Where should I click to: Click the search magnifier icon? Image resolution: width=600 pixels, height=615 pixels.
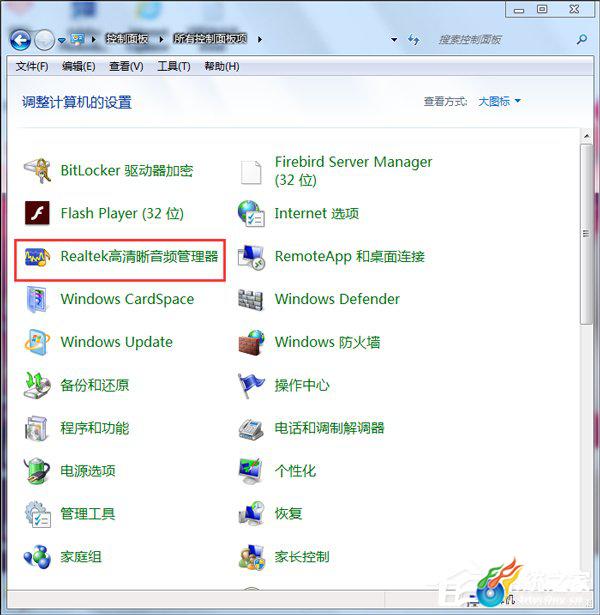tap(582, 39)
